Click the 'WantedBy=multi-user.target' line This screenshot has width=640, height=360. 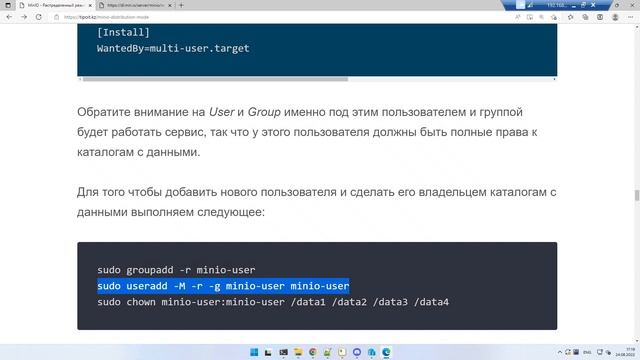pos(173,48)
